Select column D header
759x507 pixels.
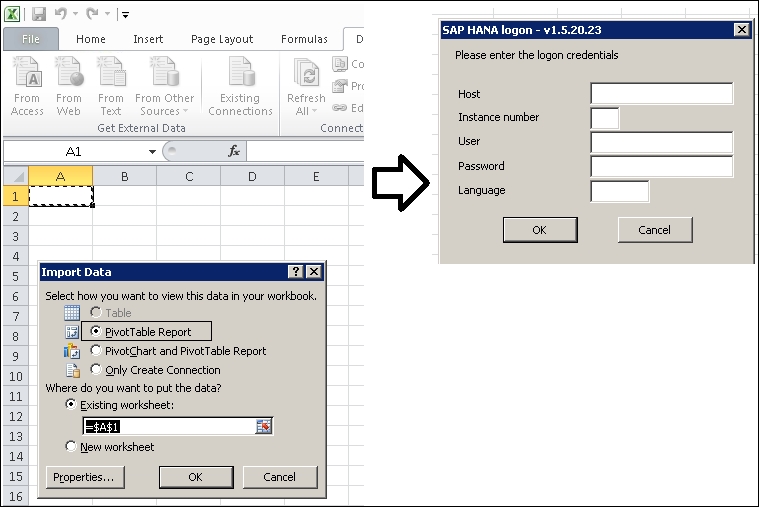click(x=252, y=176)
